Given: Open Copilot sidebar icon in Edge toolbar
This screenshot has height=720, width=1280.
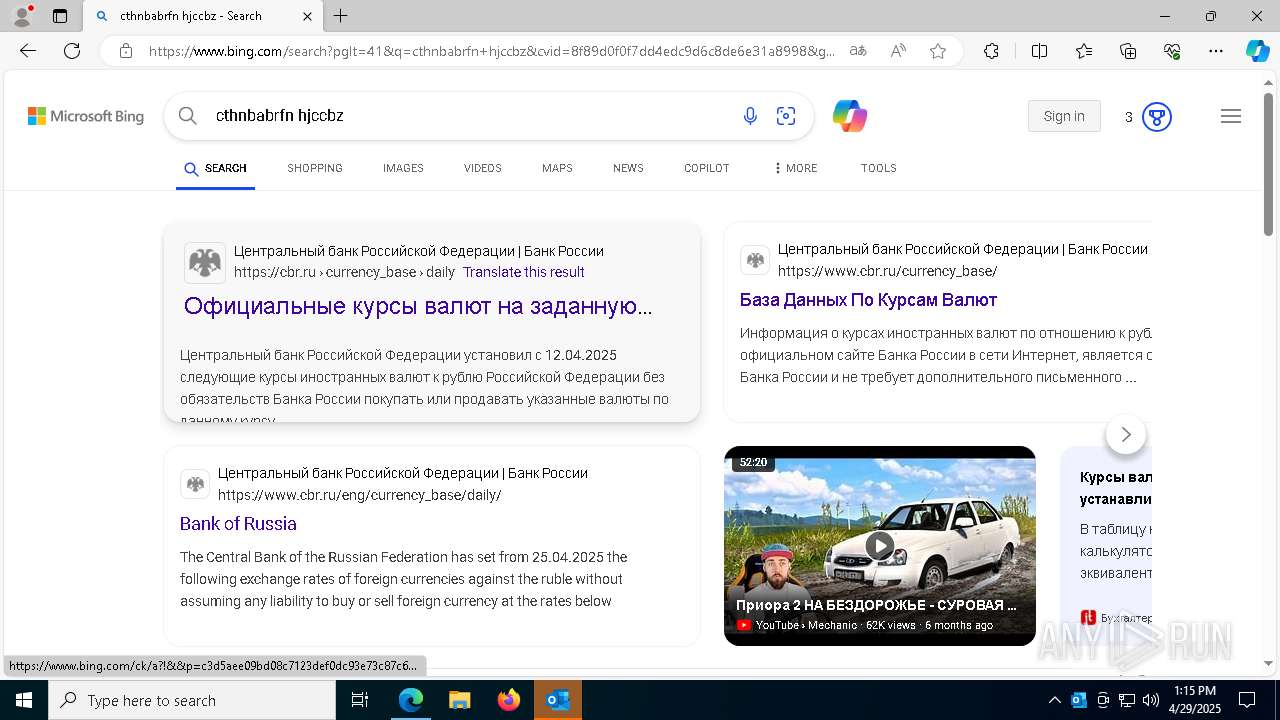Looking at the screenshot, I should [1257, 51].
